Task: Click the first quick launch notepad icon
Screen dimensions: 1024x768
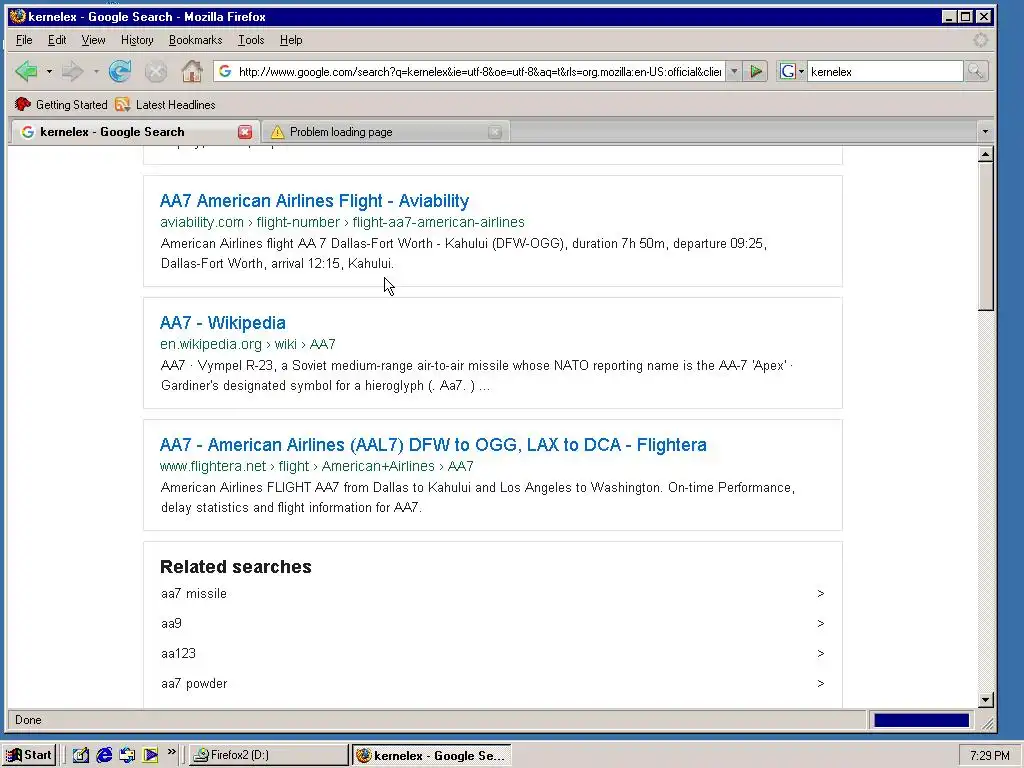Action: pos(80,755)
